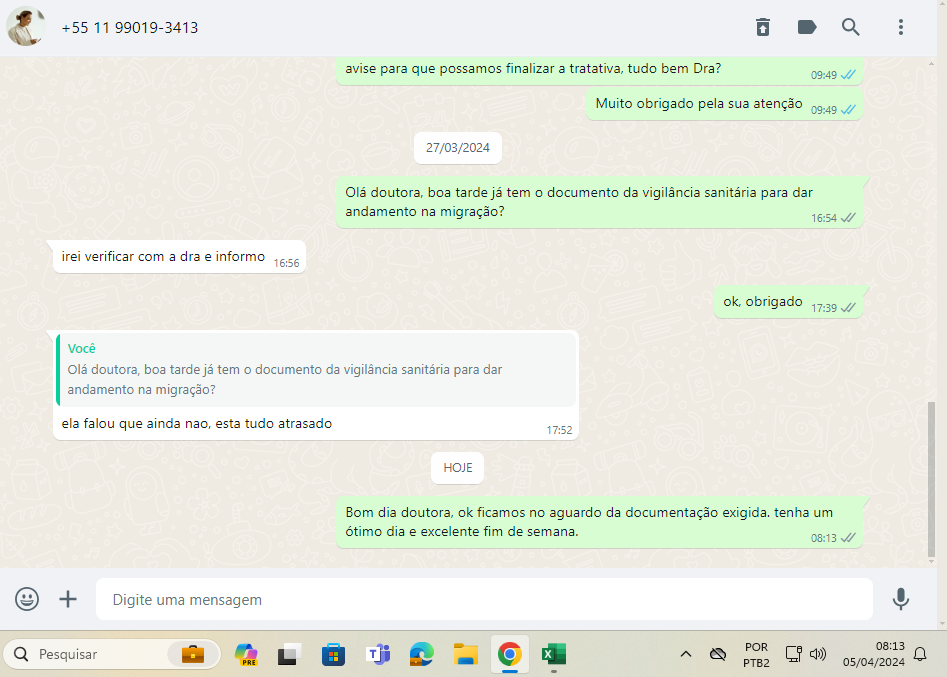
Task: Open the three-dot chat menu
Action: (x=901, y=27)
